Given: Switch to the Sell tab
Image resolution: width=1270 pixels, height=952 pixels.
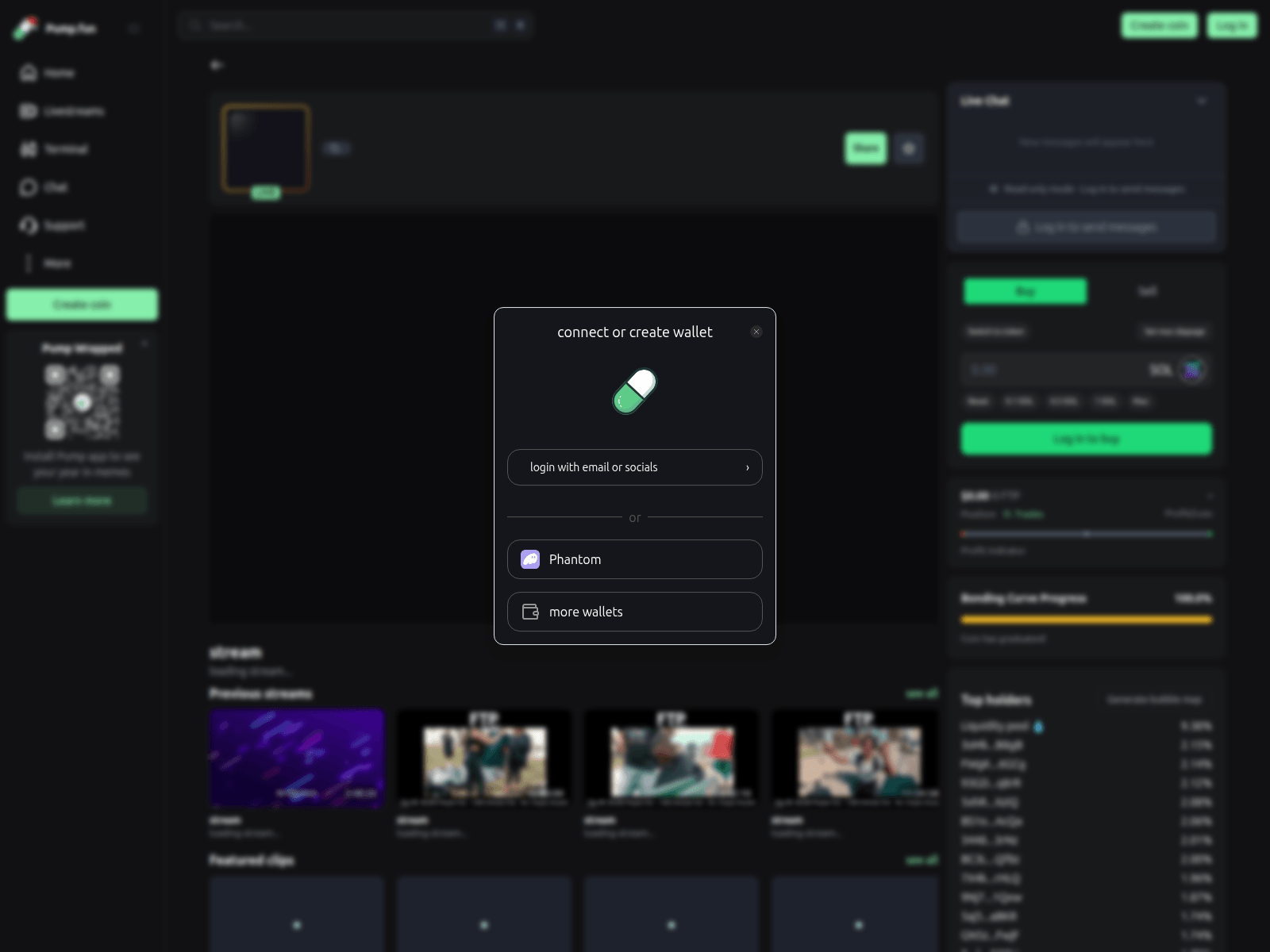Looking at the screenshot, I should click(1148, 291).
